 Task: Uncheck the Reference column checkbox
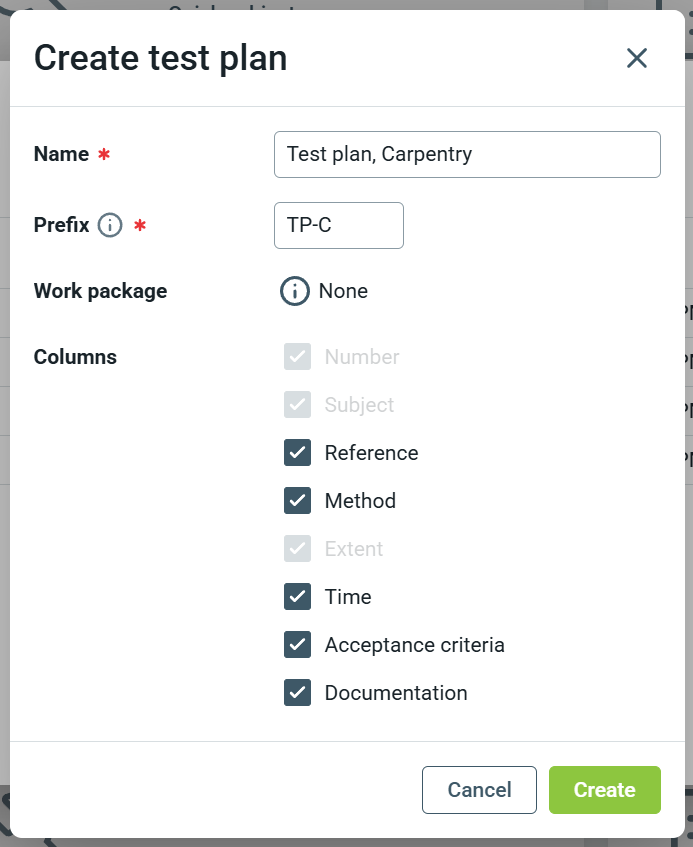[x=298, y=453]
